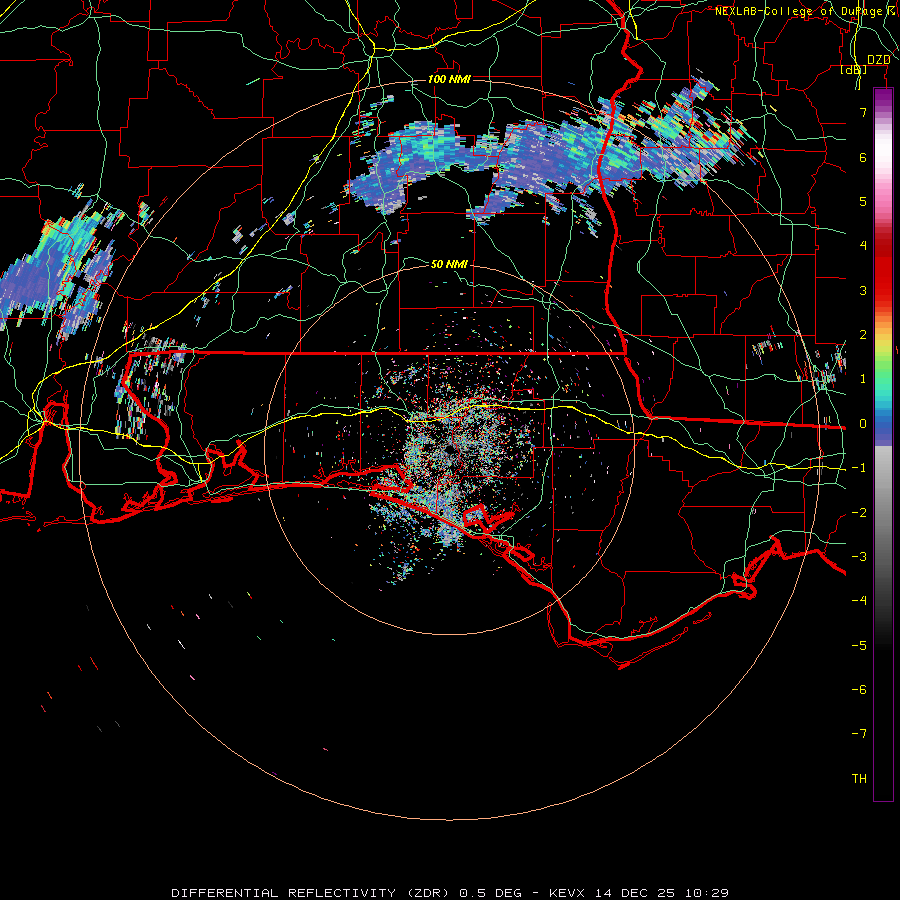The height and width of the screenshot is (900, 900).
Task: Select the "-2" value on the scale
Action: [x=859, y=513]
